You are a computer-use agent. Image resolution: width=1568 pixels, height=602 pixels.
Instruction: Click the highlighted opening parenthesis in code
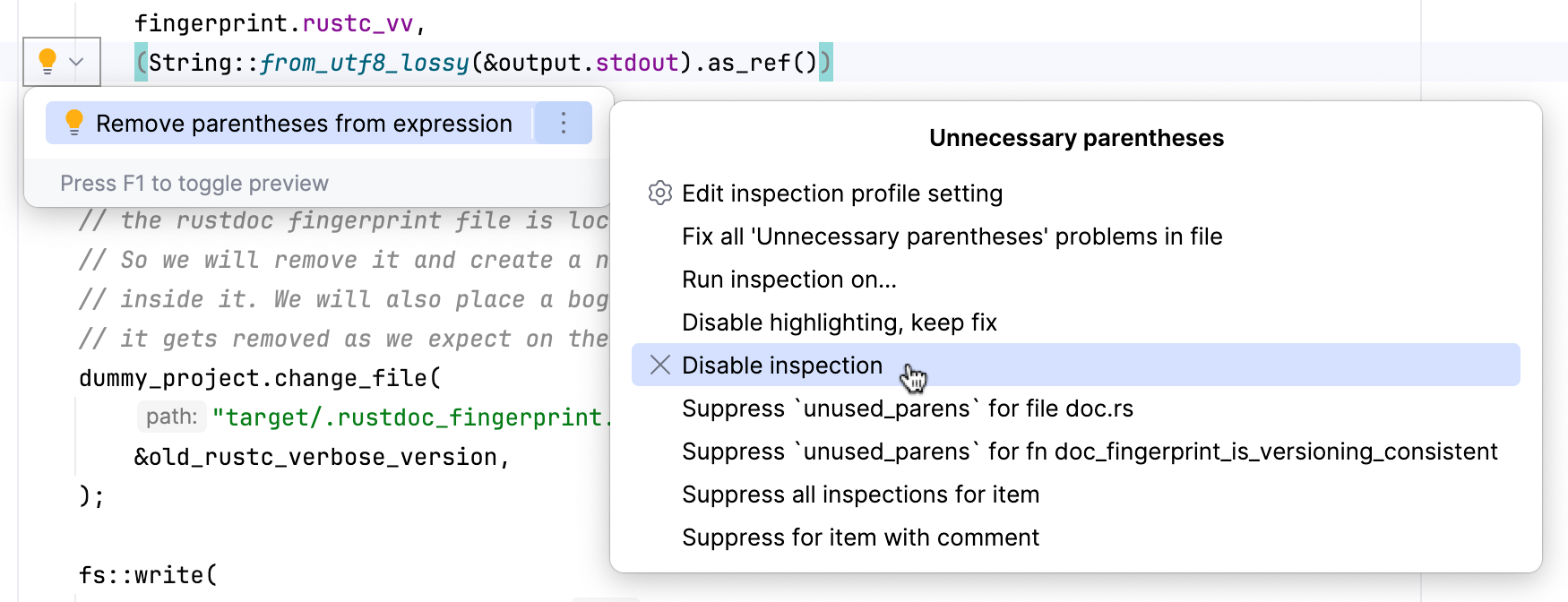[x=141, y=63]
